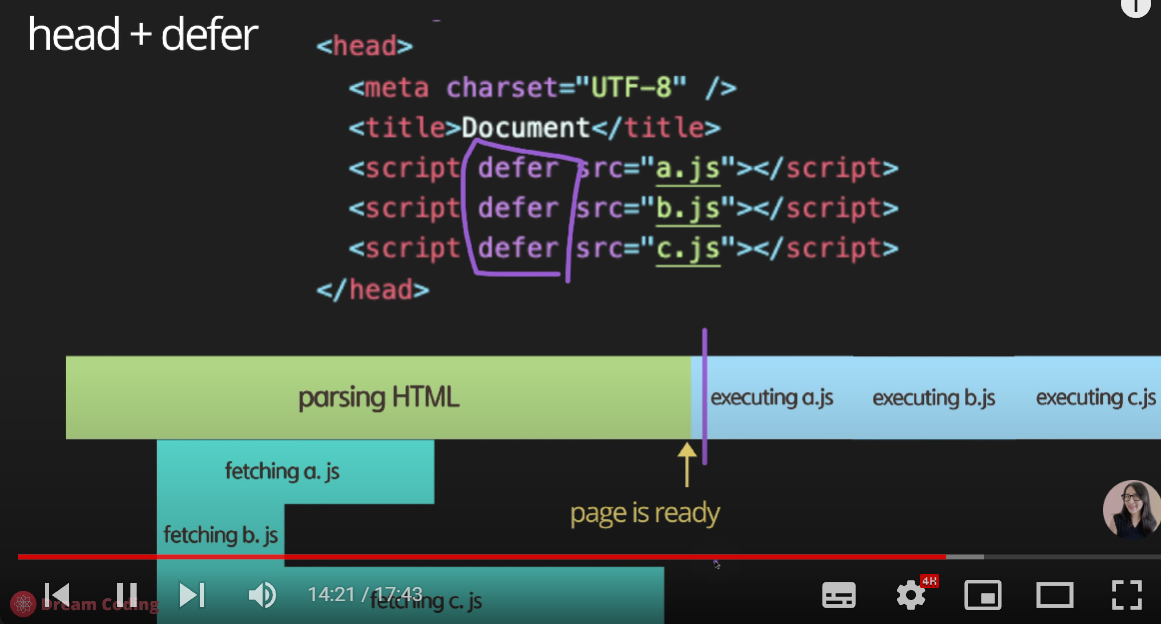The width and height of the screenshot is (1161, 624).
Task: Click the 'executing a.js' label
Action: 772,397
